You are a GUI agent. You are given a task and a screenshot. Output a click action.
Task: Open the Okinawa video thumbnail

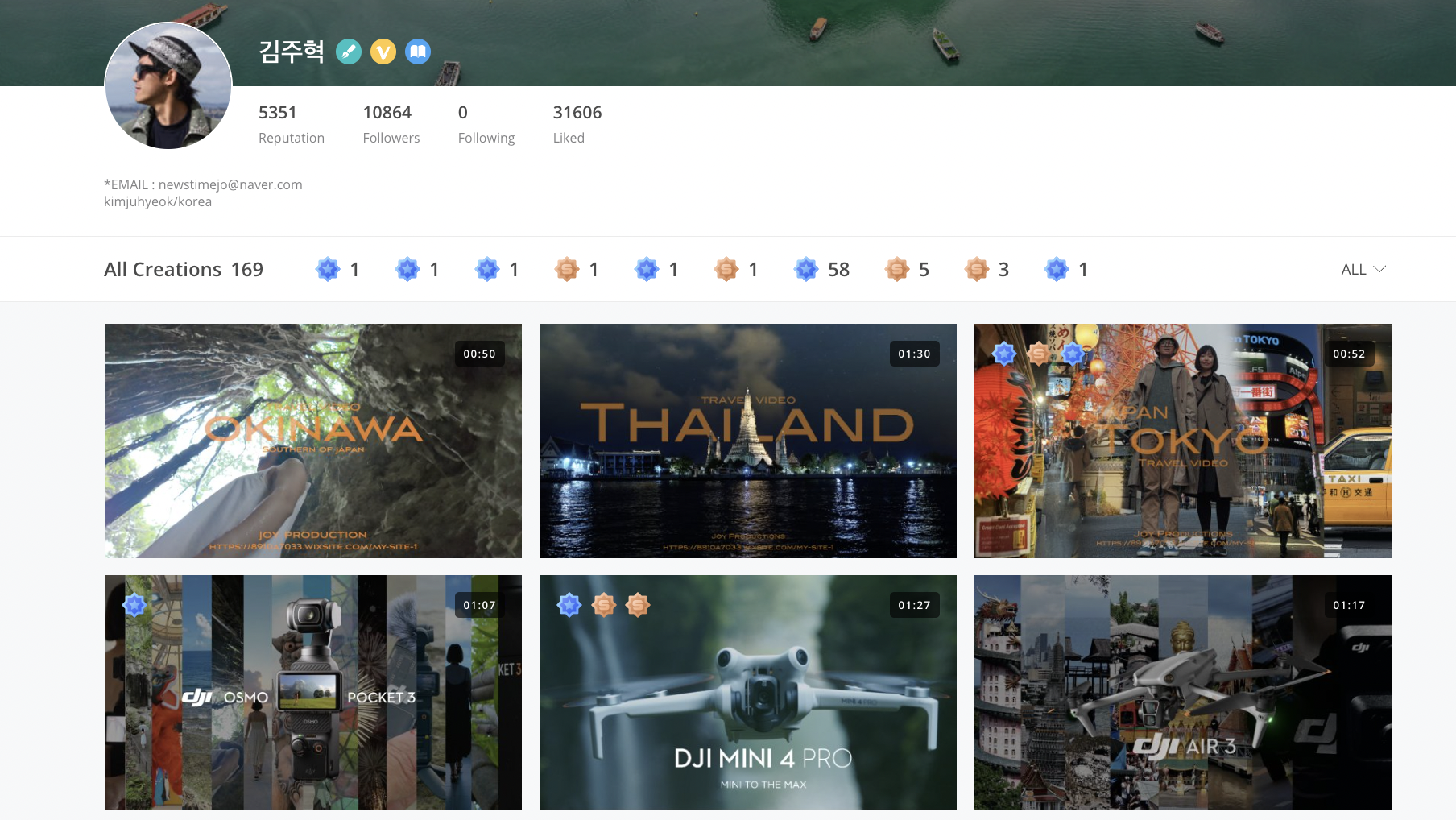(313, 441)
